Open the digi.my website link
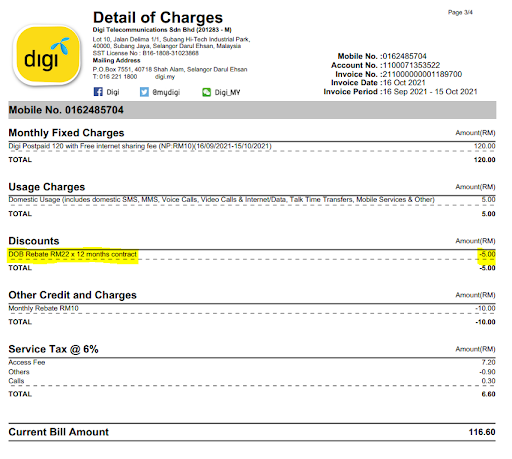 click(165, 77)
